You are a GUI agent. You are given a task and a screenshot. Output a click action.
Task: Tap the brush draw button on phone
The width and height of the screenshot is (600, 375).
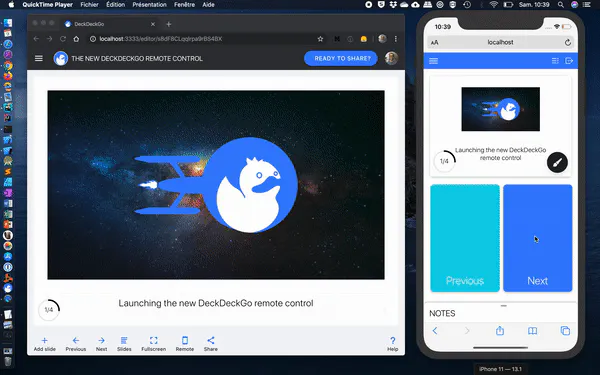coord(557,163)
